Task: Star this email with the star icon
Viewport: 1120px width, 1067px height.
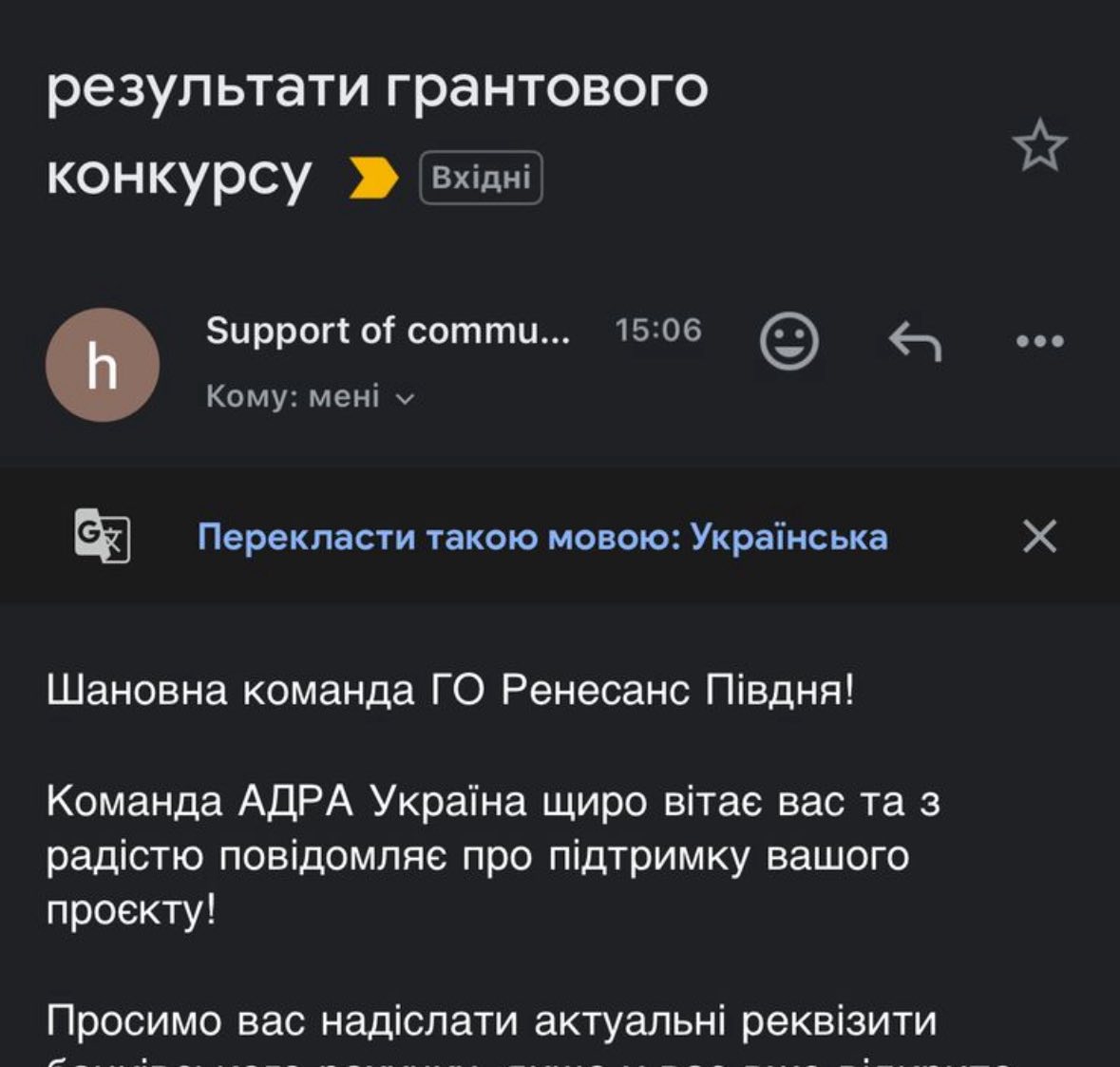Action: pyautogui.click(x=1039, y=146)
